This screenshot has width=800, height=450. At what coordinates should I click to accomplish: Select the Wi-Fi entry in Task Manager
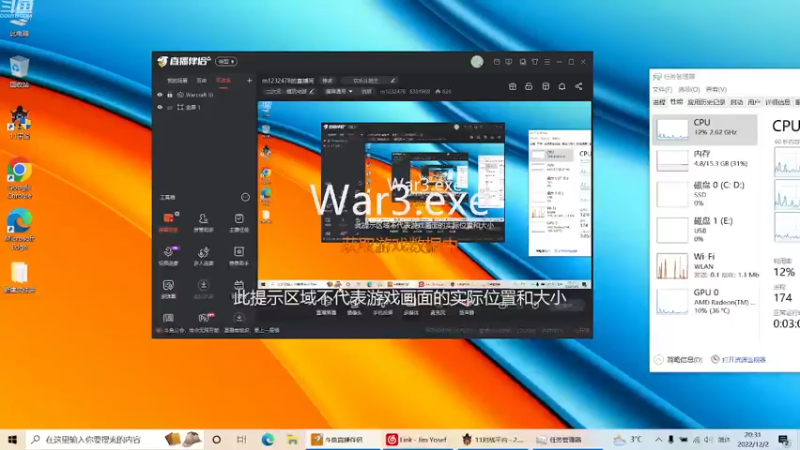[705, 265]
